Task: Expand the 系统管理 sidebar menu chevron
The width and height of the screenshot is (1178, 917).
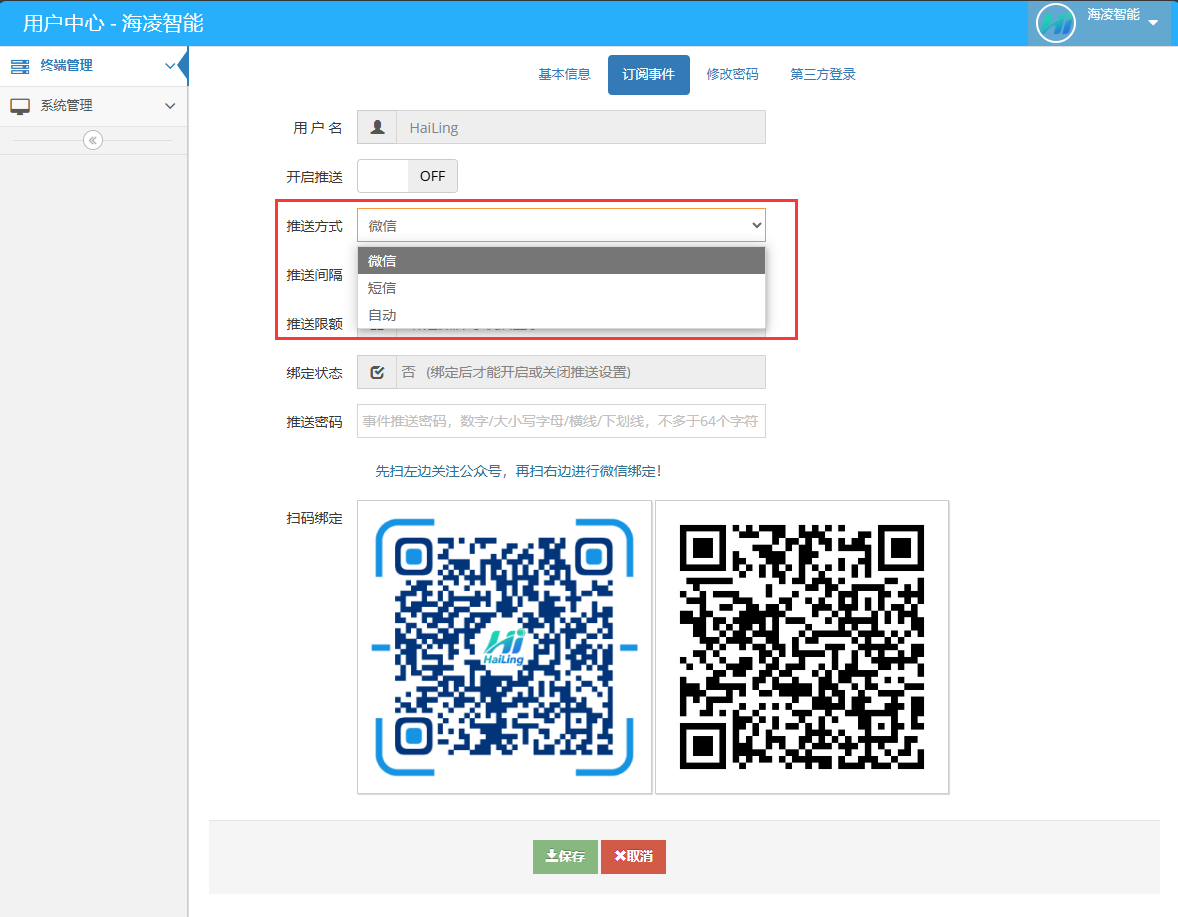Action: point(171,106)
